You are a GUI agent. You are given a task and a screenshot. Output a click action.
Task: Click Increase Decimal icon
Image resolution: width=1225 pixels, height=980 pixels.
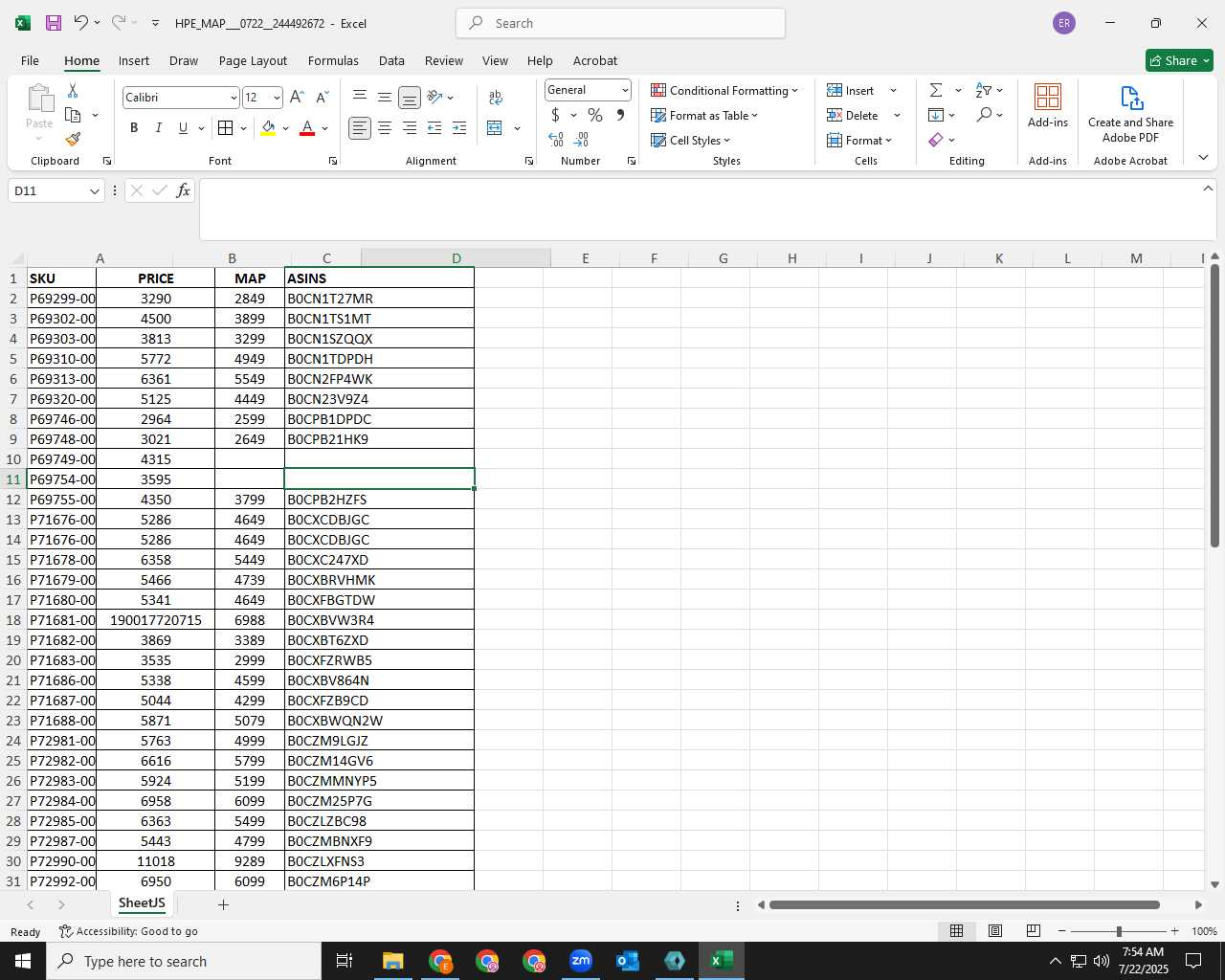[x=556, y=140]
